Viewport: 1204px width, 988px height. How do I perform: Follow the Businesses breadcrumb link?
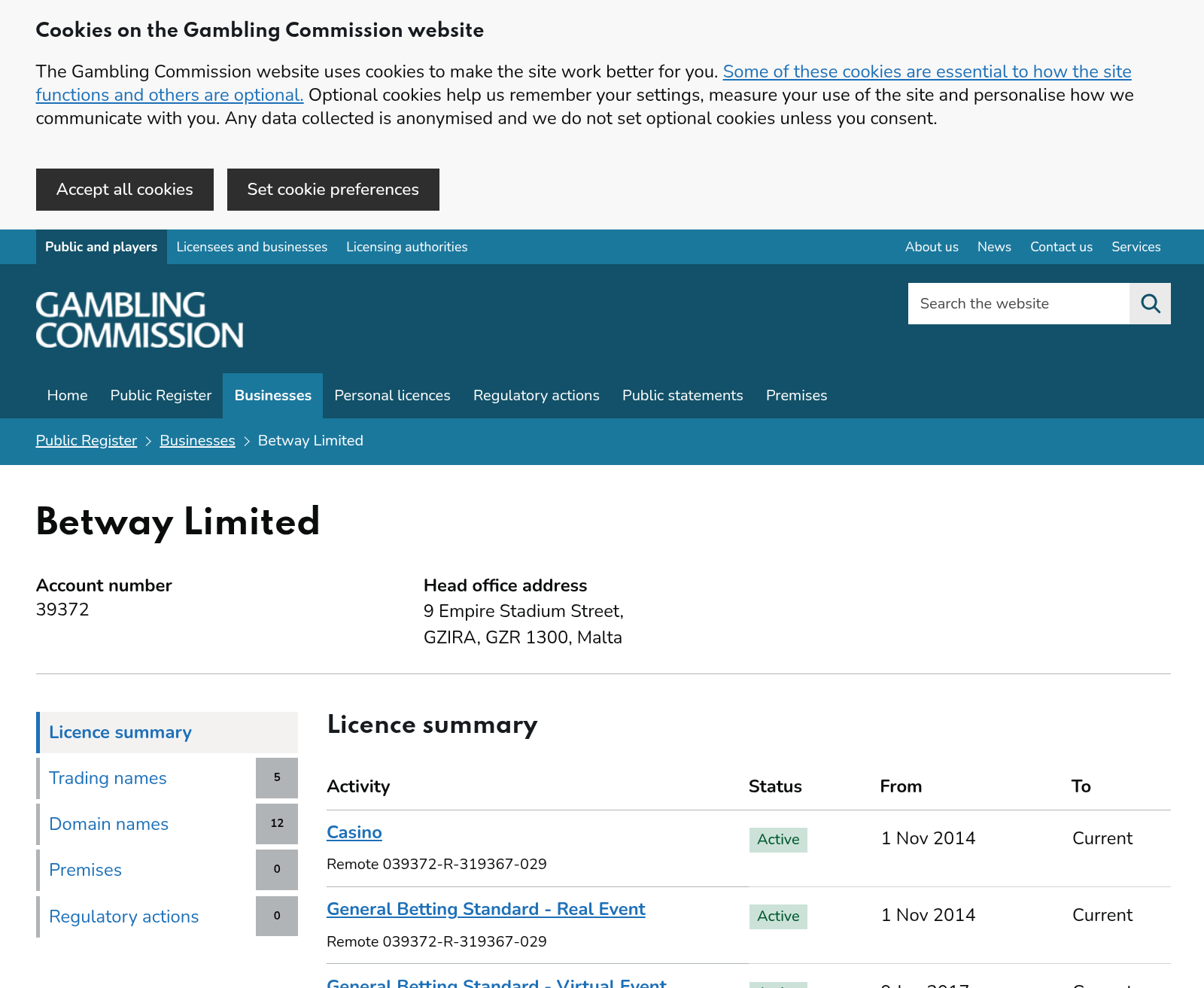(x=197, y=441)
